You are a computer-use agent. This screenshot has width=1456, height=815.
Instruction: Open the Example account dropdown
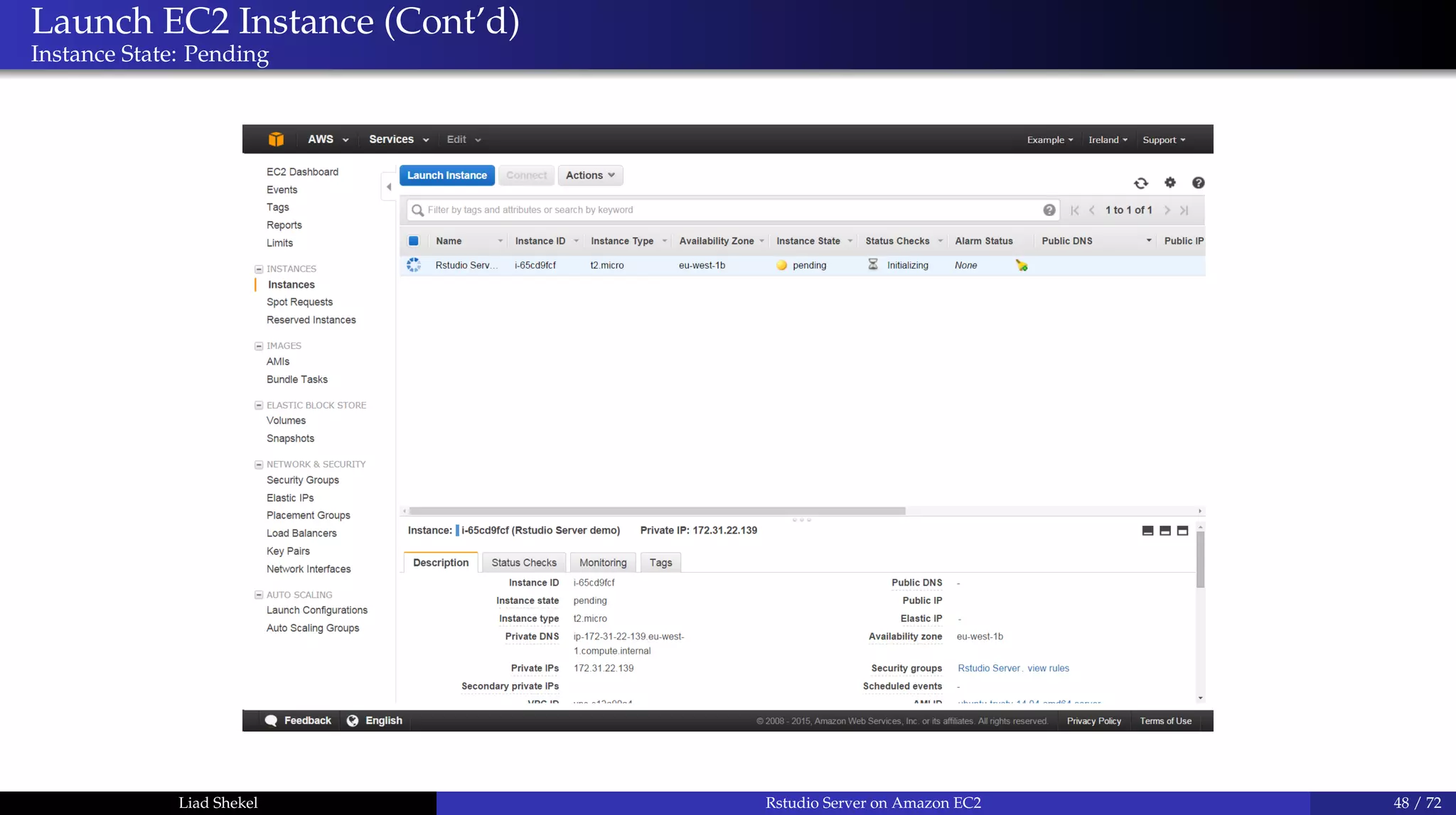point(1050,140)
